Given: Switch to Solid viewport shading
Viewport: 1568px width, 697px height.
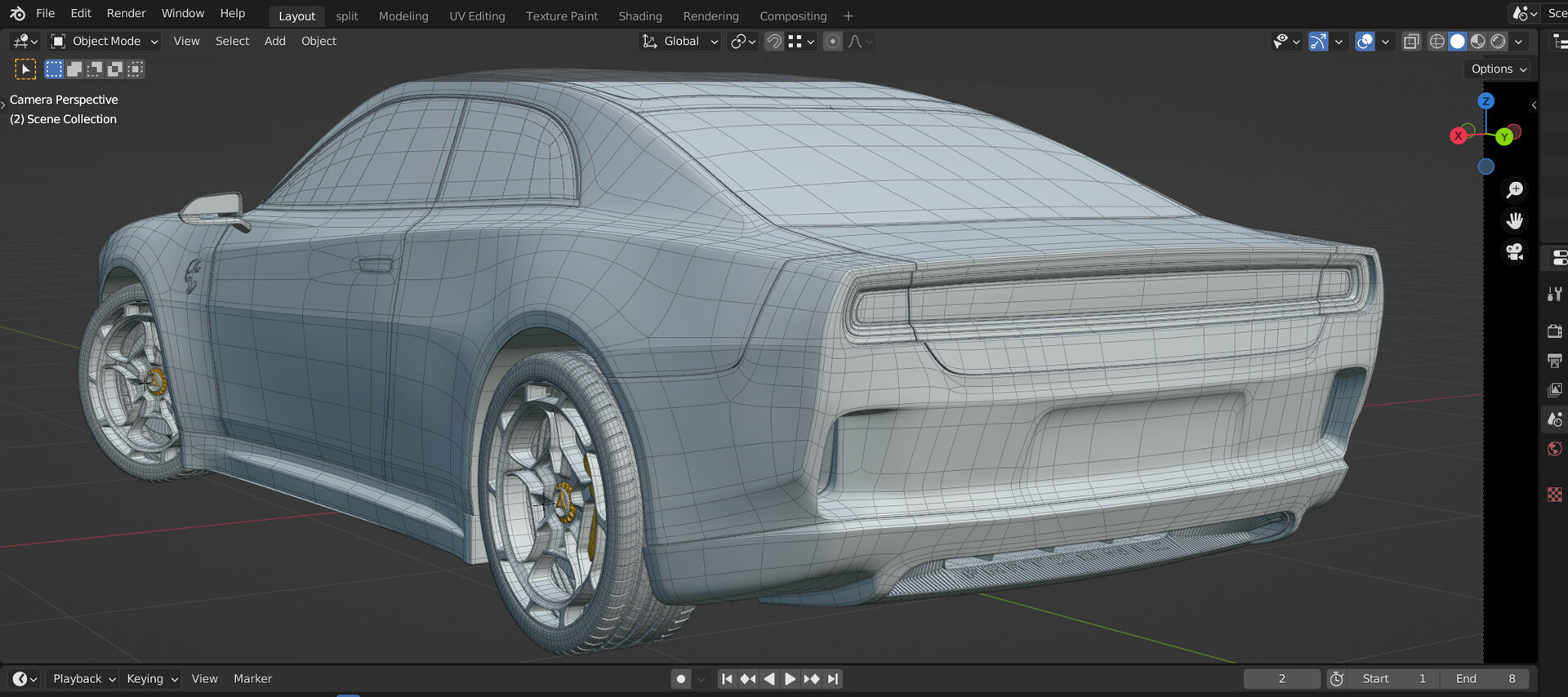Looking at the screenshot, I should click(1458, 41).
